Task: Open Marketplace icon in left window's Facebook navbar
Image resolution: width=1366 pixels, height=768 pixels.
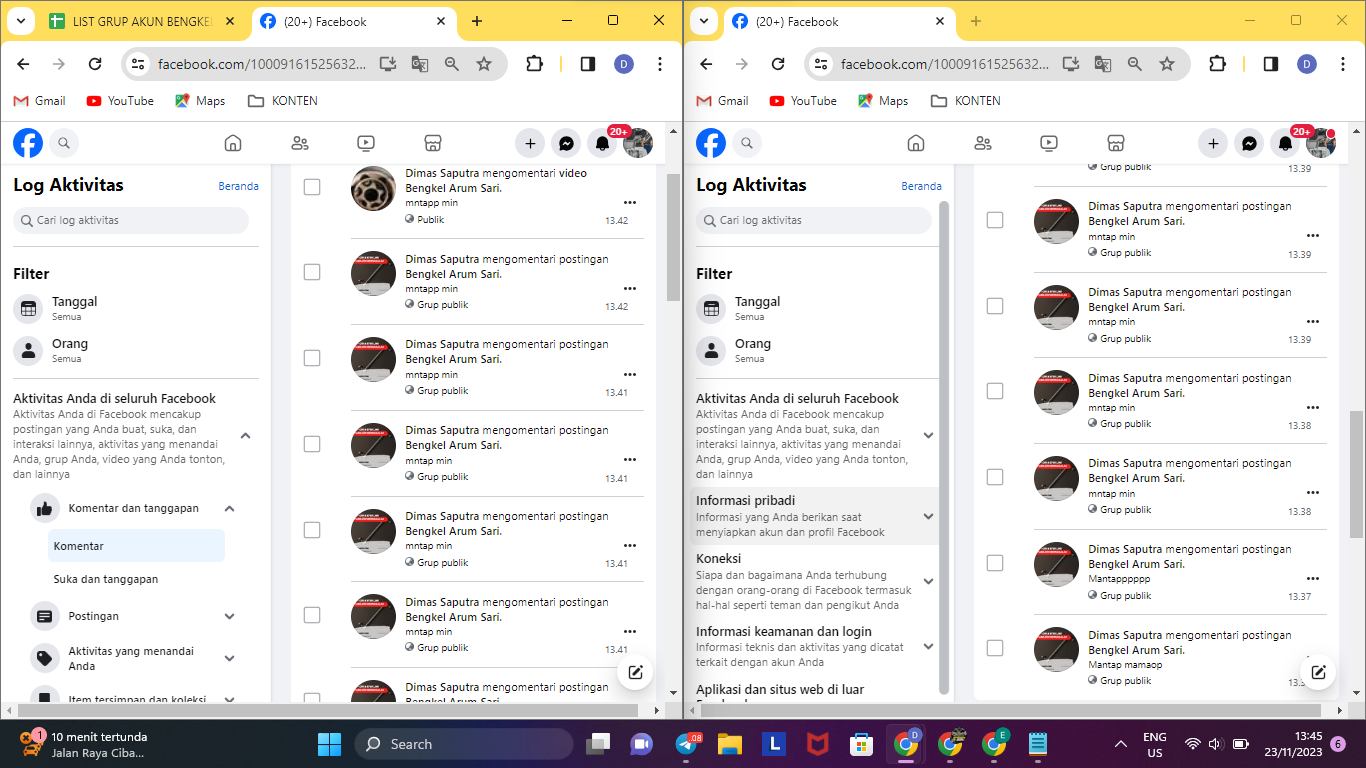Action: click(432, 143)
